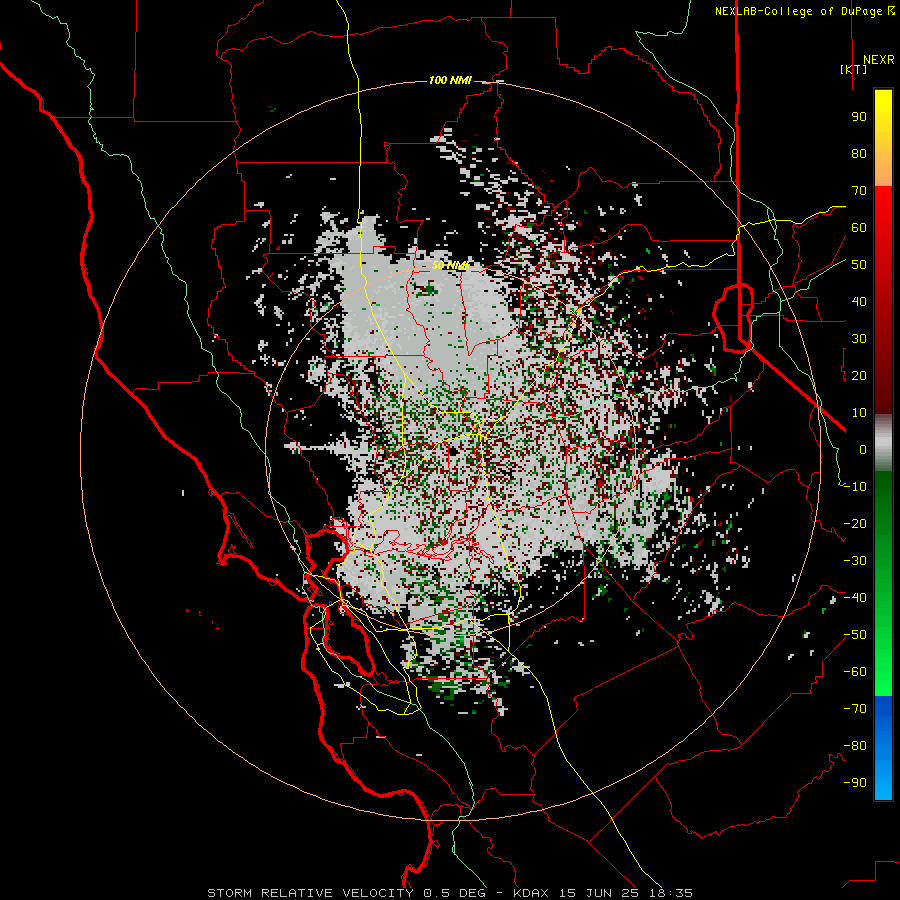
Task: Click the 0.5 DEG elevation text
Action: 455,893
